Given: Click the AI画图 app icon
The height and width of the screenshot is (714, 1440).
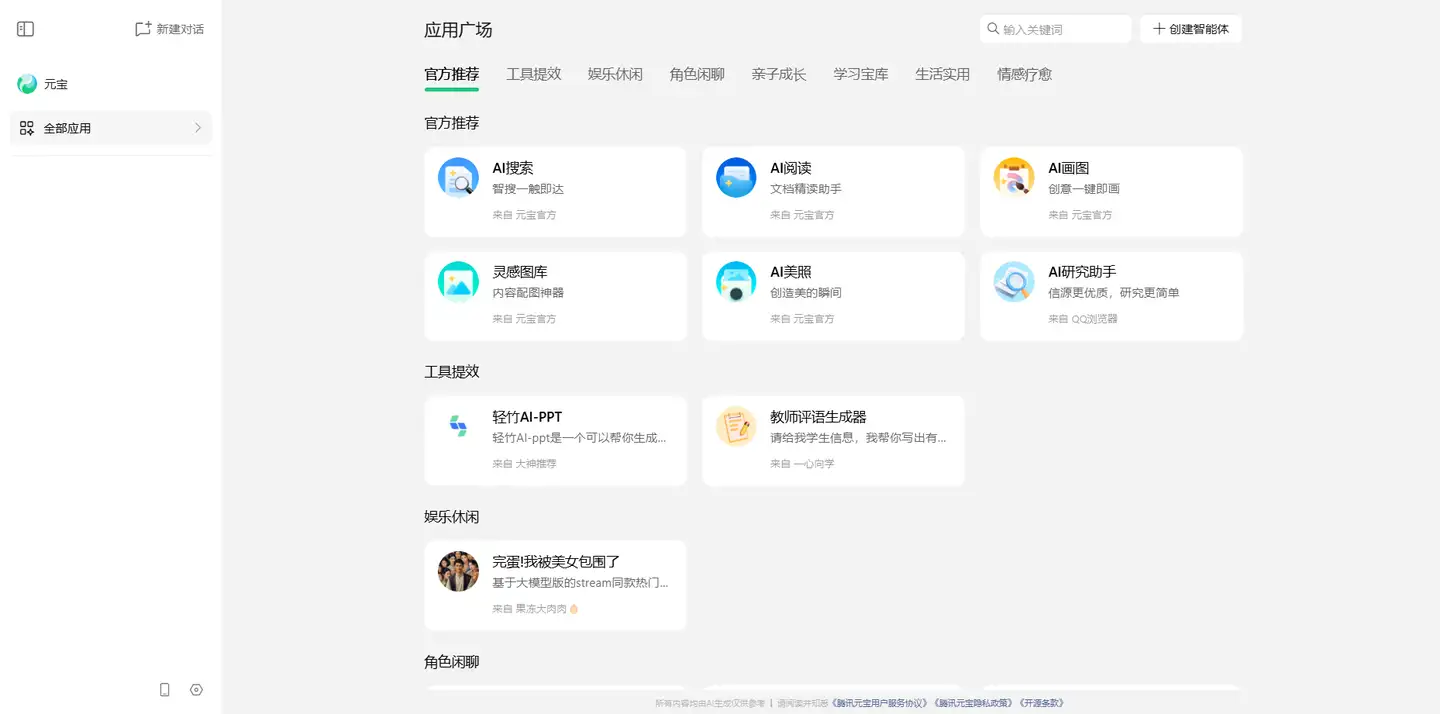Looking at the screenshot, I should (x=1014, y=178).
